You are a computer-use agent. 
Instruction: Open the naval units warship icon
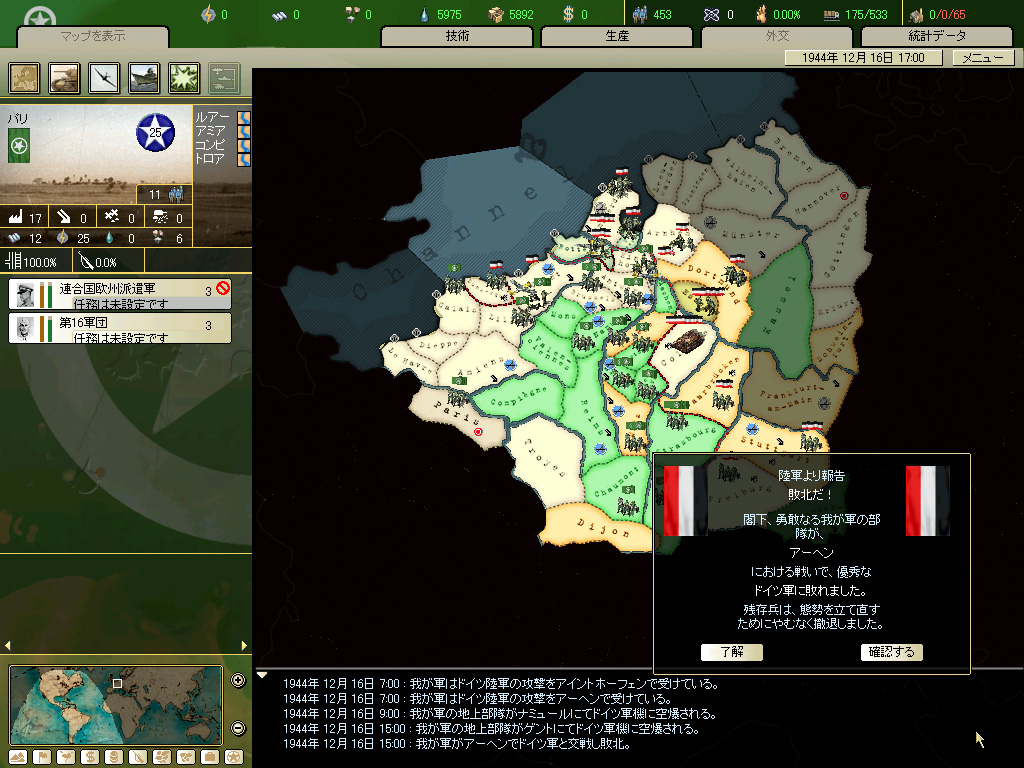(144, 78)
